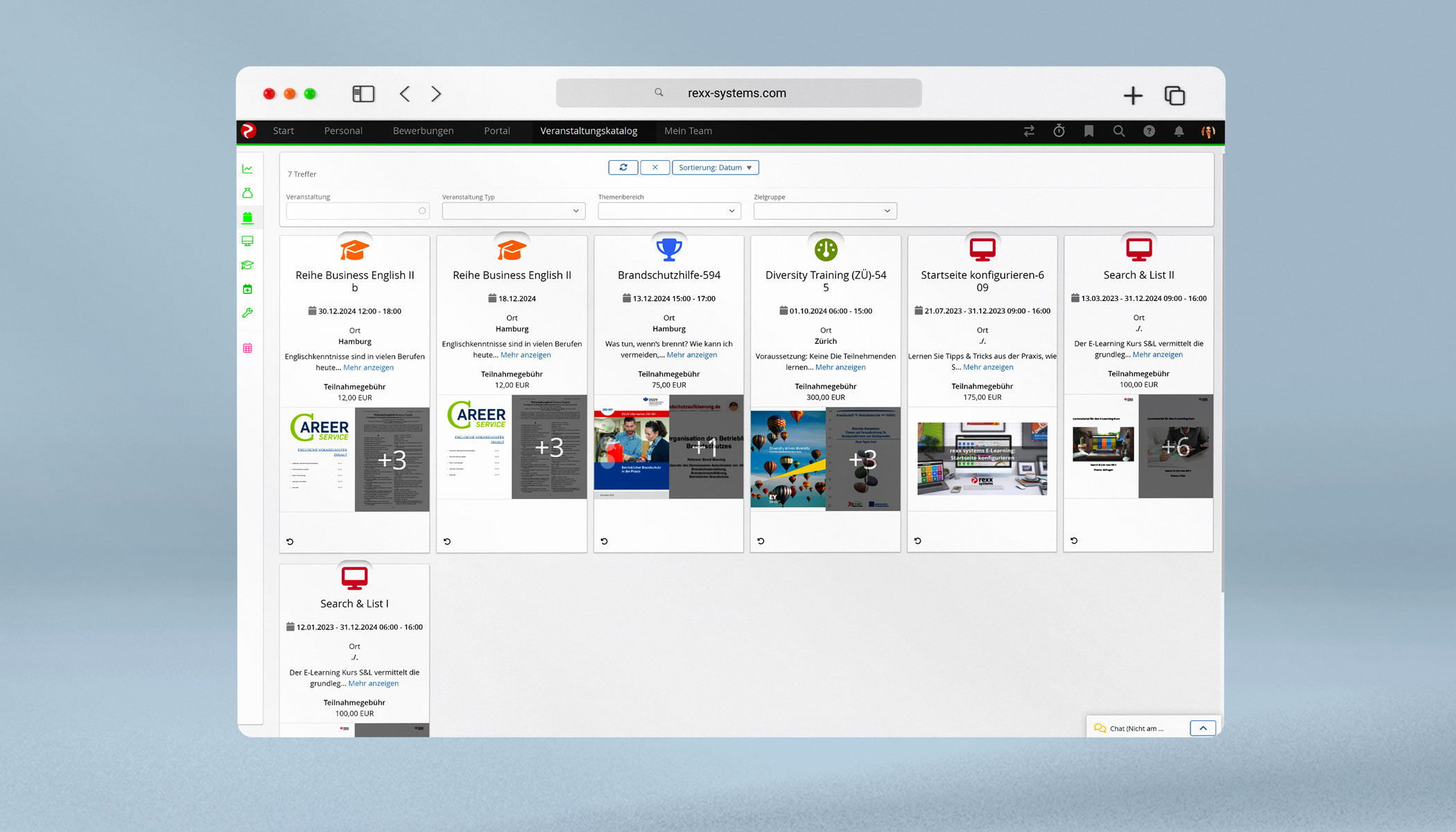This screenshot has width=1456, height=832.
Task: Click the stopwatch timer icon in top bar
Action: 1059,131
